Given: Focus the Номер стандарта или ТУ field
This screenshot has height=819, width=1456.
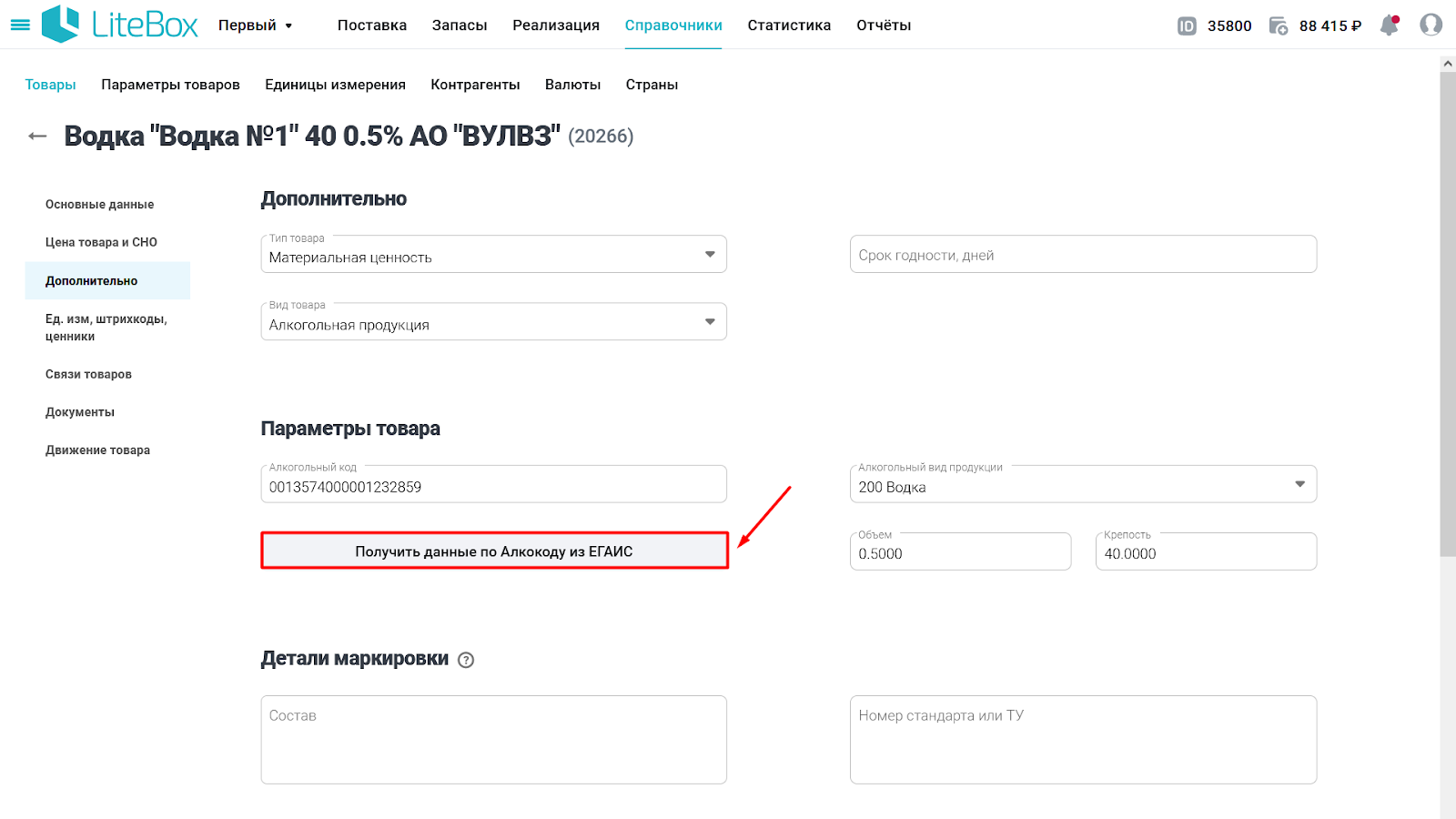Looking at the screenshot, I should (x=1083, y=740).
